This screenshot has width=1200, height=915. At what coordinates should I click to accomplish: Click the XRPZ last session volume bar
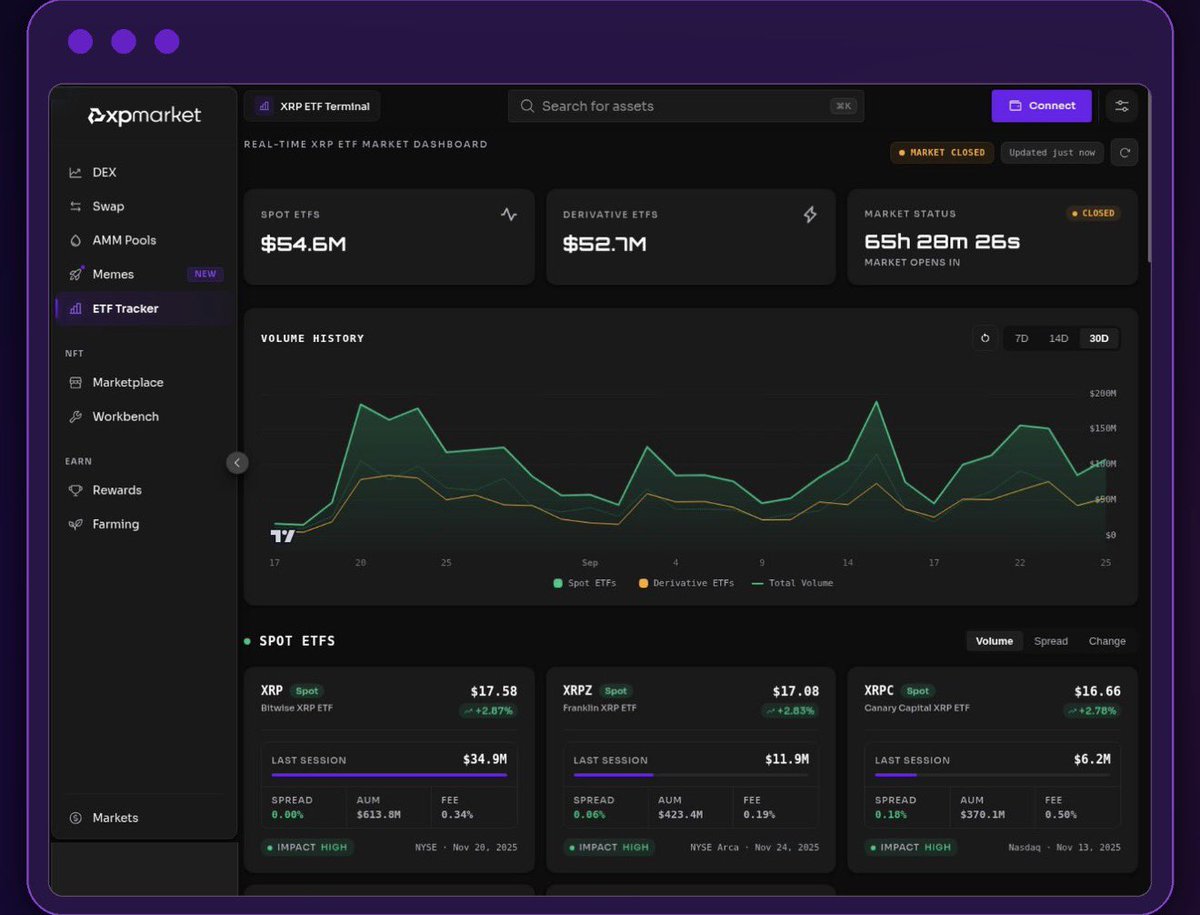coord(691,774)
